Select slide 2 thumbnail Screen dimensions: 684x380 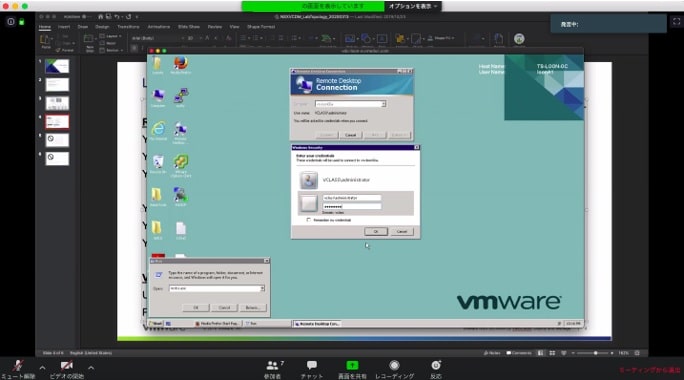coord(57,84)
